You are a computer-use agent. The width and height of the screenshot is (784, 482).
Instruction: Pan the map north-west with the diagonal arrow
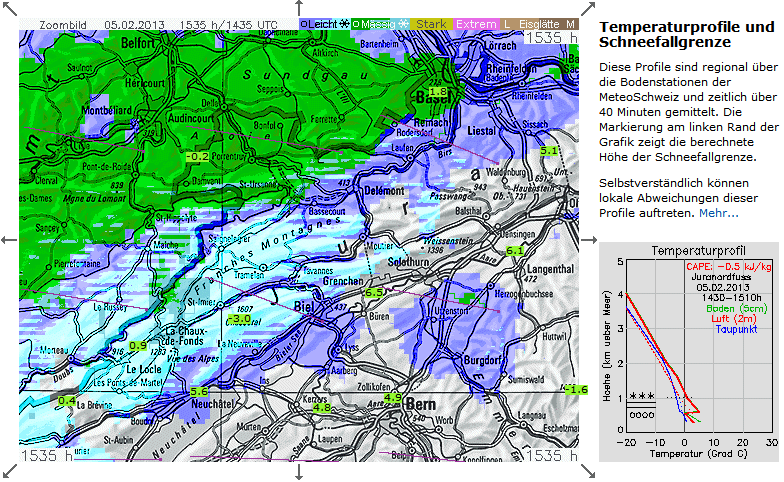[x=10, y=8]
